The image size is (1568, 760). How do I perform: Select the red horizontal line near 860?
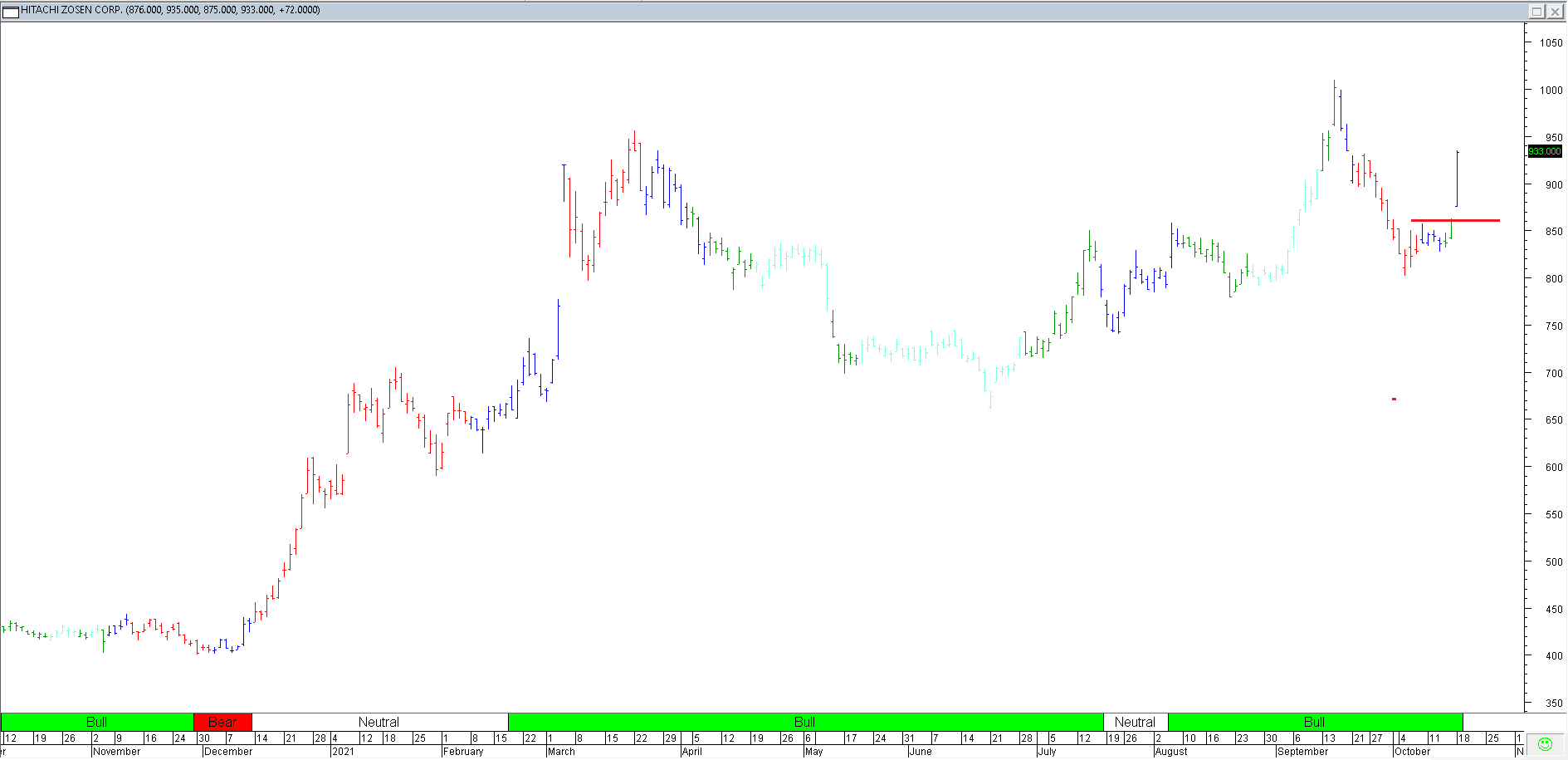(1455, 220)
